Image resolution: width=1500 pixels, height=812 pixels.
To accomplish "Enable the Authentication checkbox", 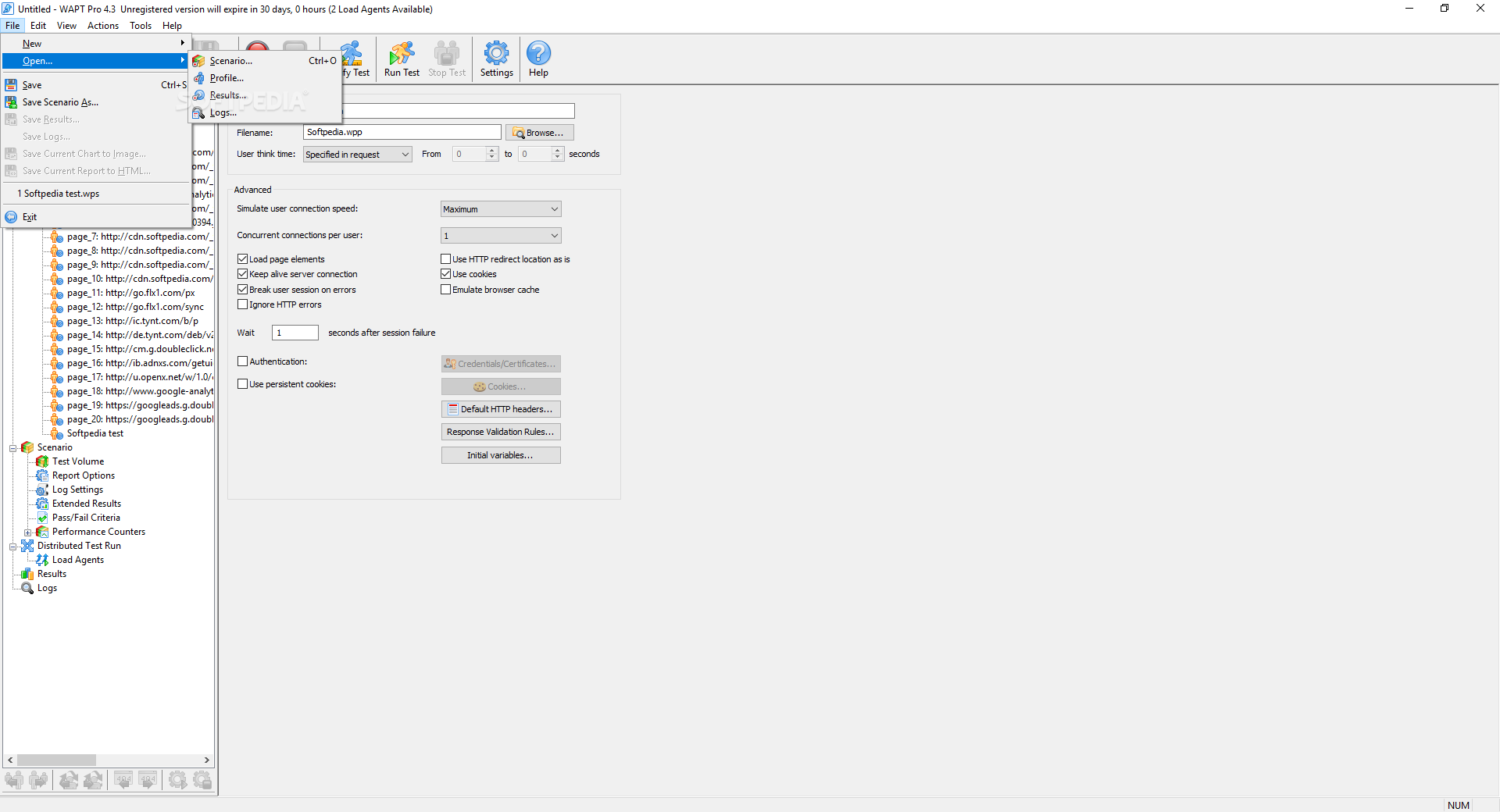I will [243, 361].
